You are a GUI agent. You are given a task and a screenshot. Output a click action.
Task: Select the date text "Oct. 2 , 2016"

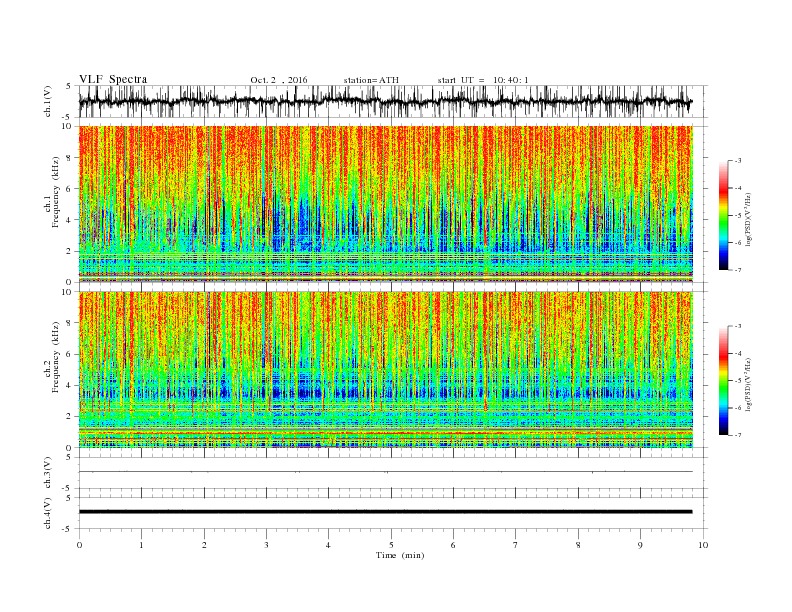click(278, 80)
